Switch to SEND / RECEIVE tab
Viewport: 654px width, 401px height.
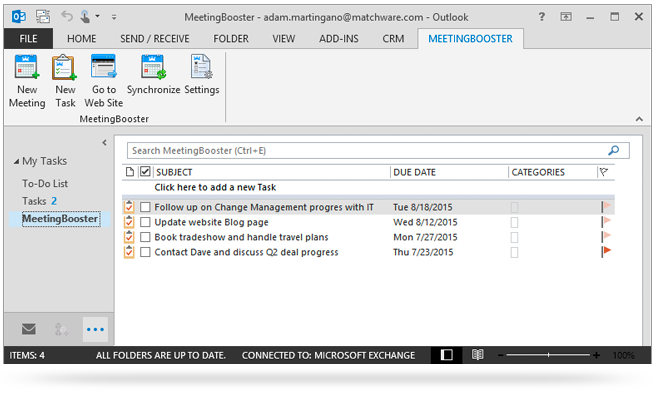155,39
